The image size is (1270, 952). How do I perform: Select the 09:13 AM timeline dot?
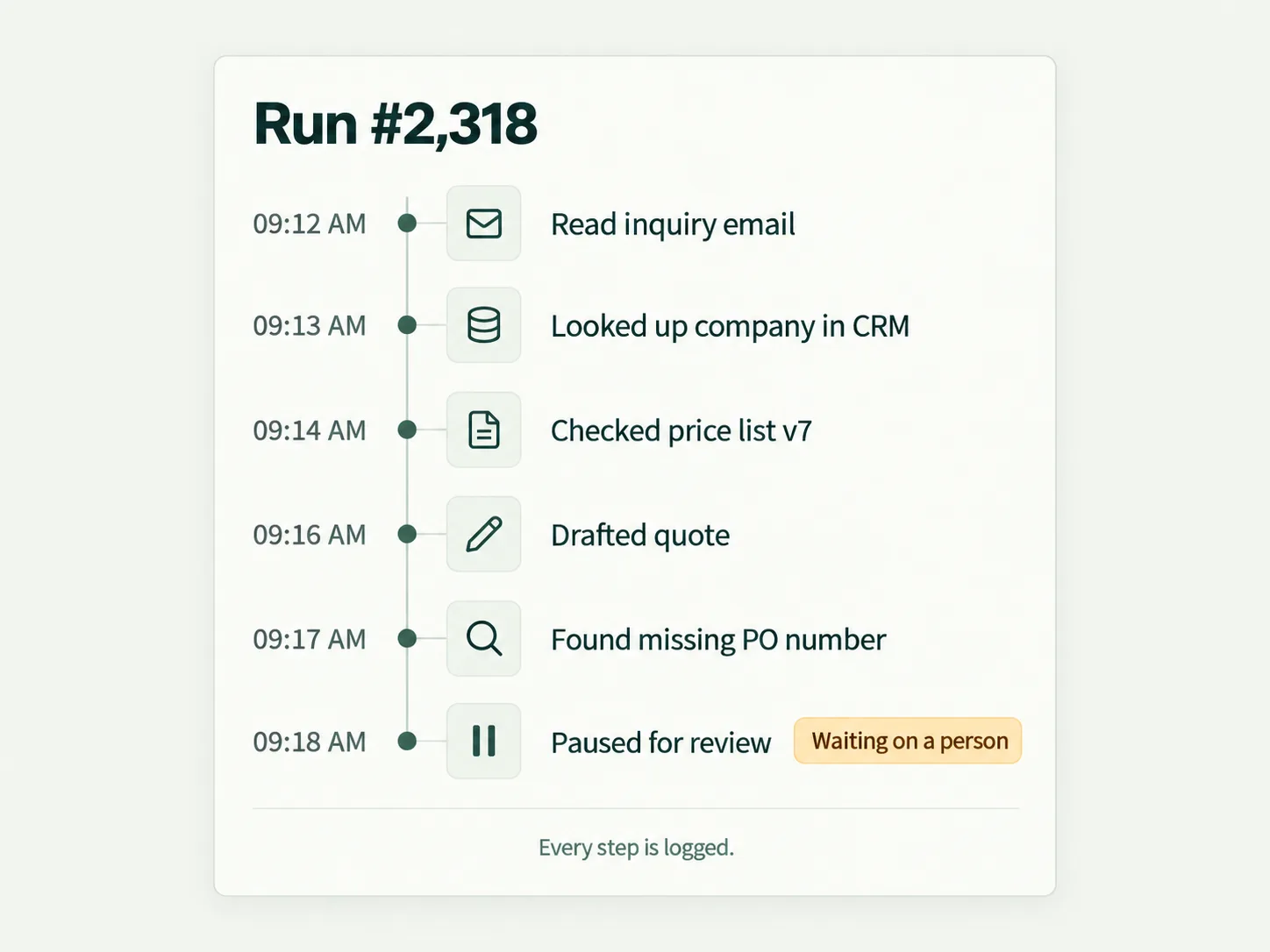(407, 325)
